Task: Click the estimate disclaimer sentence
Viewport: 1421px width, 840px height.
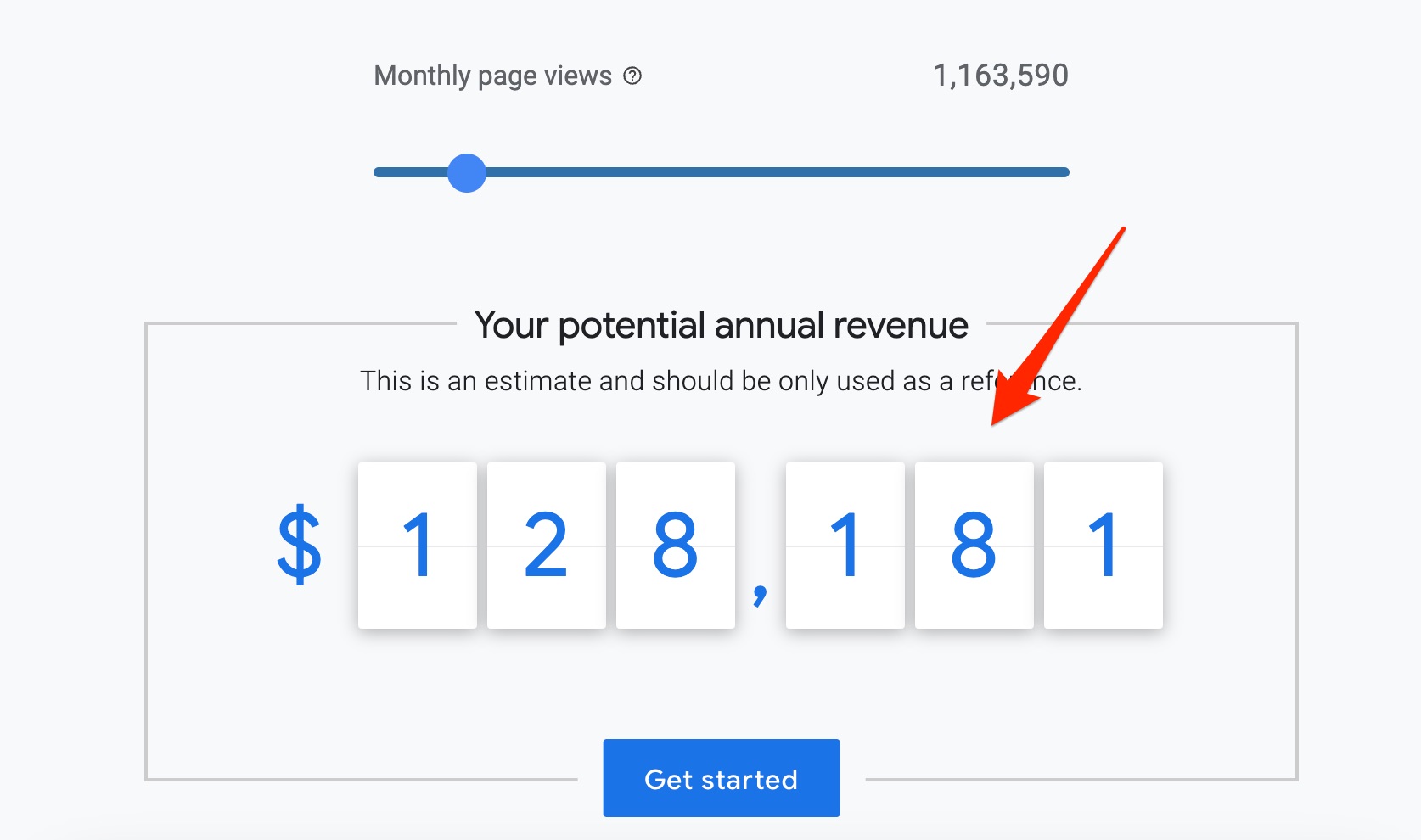Action: pos(722,381)
